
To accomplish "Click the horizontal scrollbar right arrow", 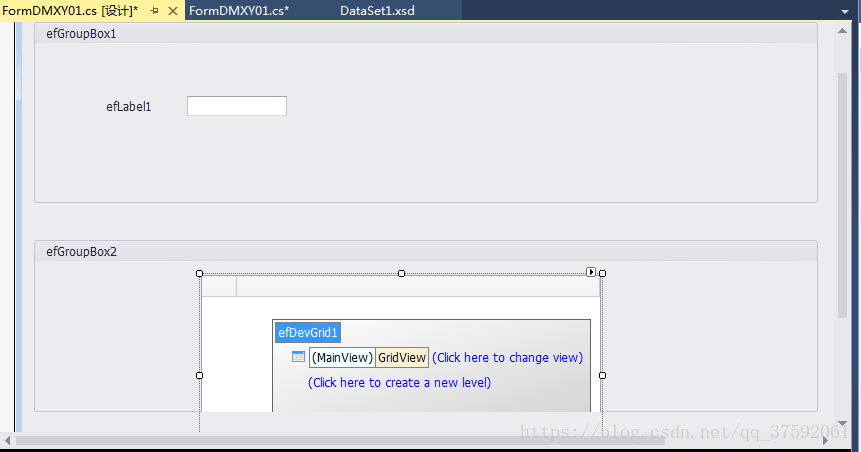I will click(x=825, y=440).
